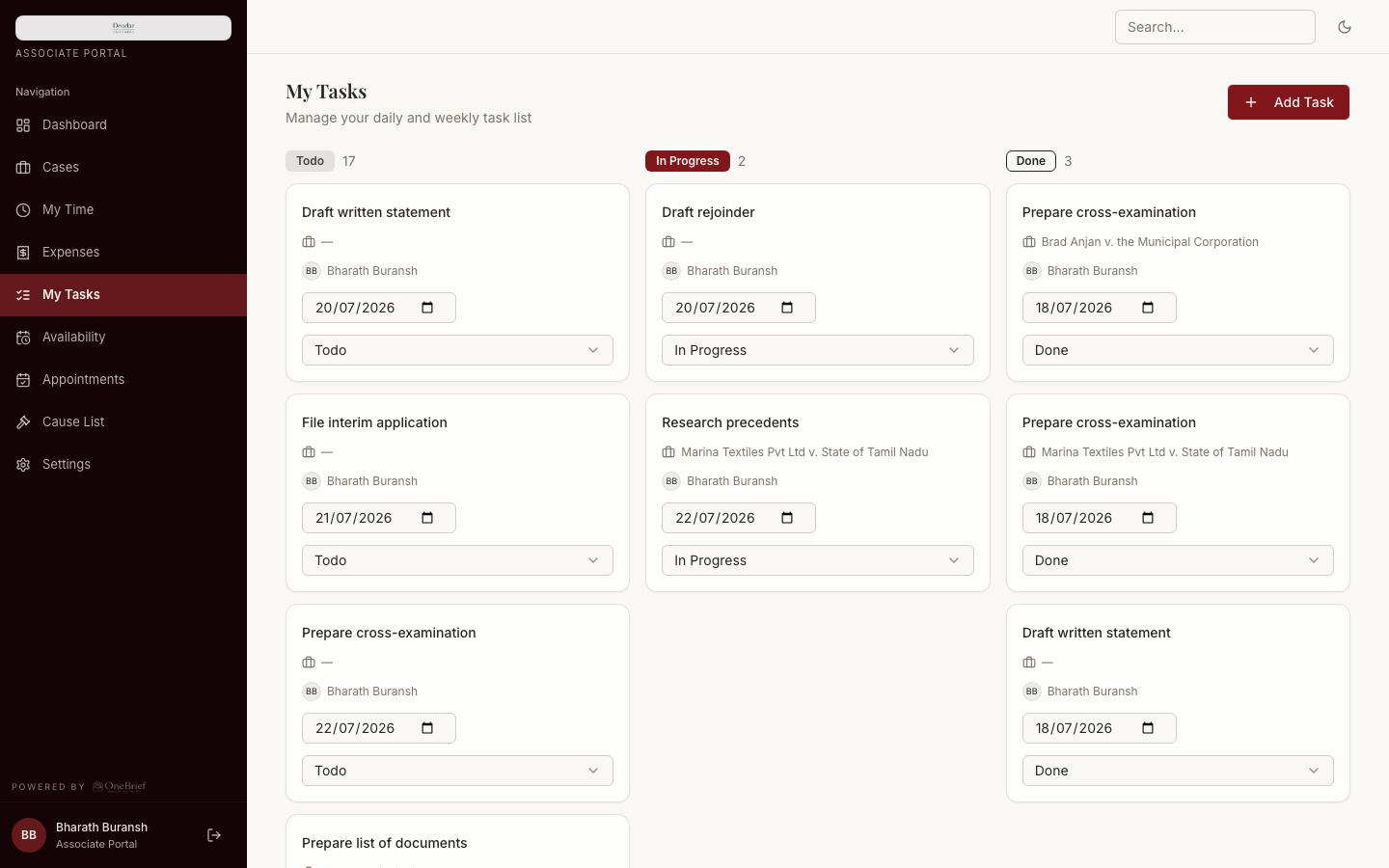Open calendar picker on Done Draft written statement
The height and width of the screenshot is (868, 1389).
pos(1148,728)
